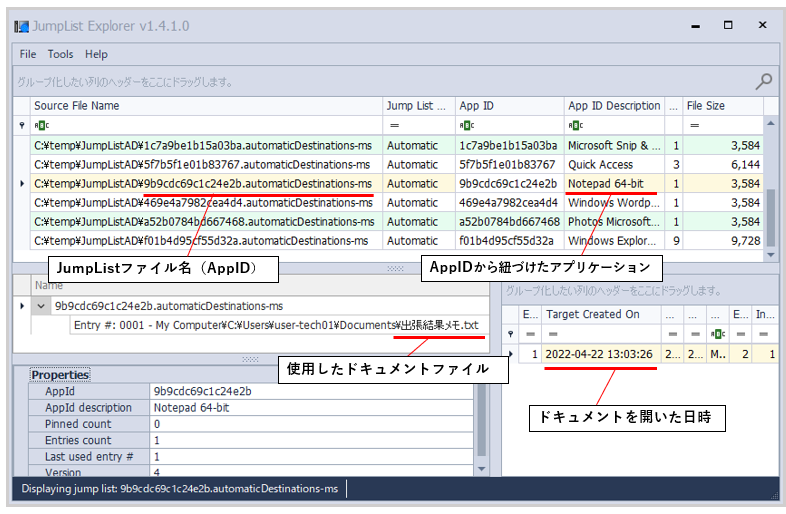The image size is (786, 514).
Task: Click the Last used entry # property row
Action: pos(251,457)
